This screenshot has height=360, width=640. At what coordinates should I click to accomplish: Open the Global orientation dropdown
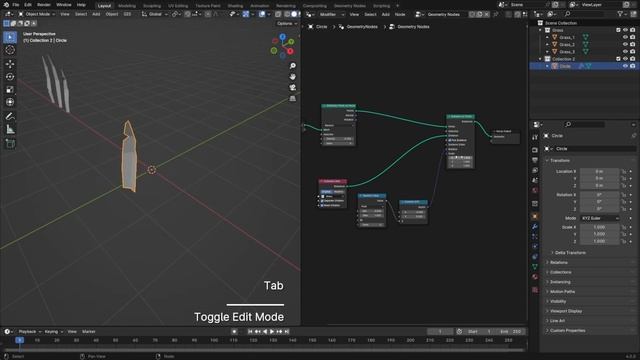[155, 14]
